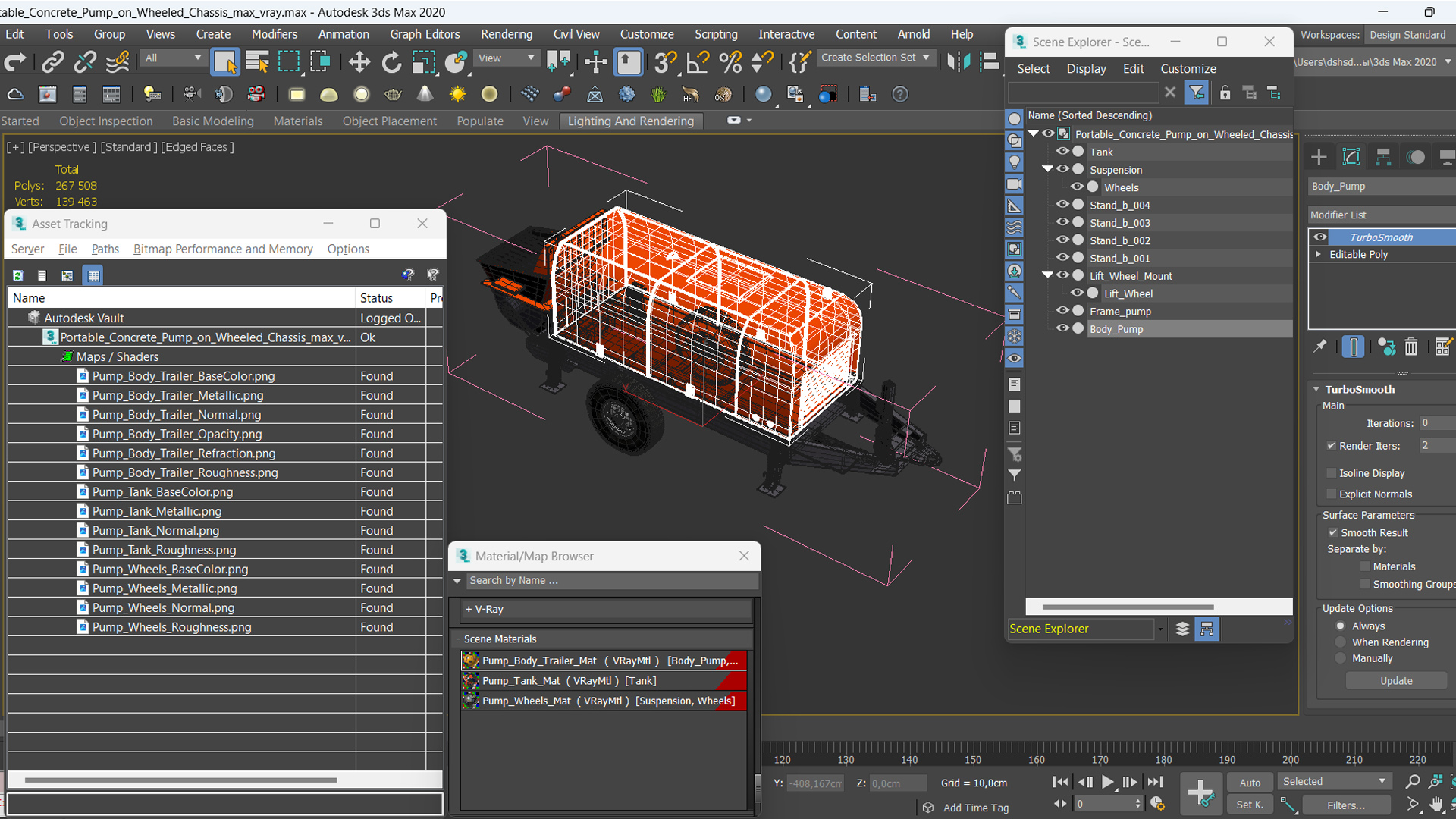Expand Editable Poly modifier sub-levels
Viewport: 1456px width, 819px height.
(1319, 254)
